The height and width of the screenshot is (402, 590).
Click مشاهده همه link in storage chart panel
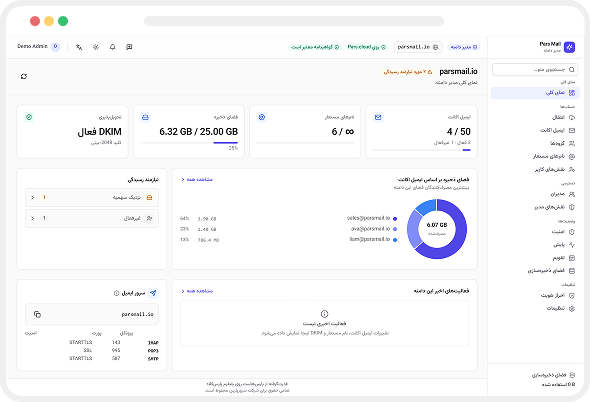click(197, 180)
